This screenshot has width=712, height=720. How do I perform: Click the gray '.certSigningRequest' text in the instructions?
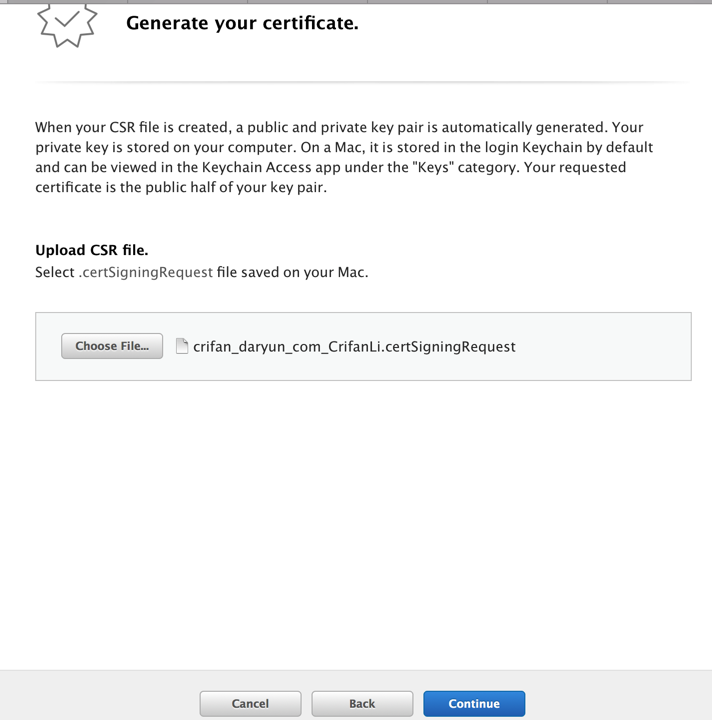point(146,272)
